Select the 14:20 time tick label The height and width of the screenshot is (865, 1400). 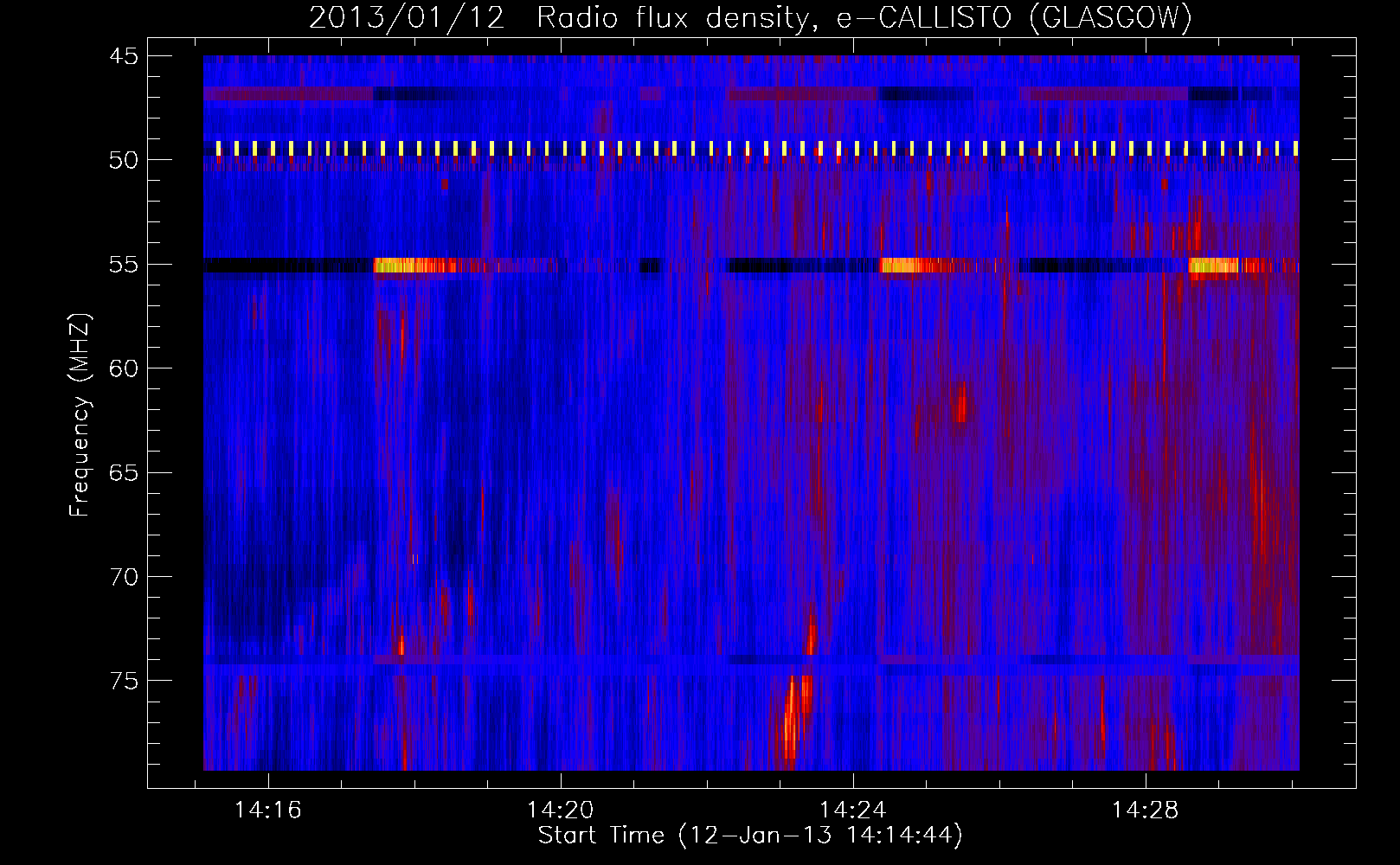[560, 811]
